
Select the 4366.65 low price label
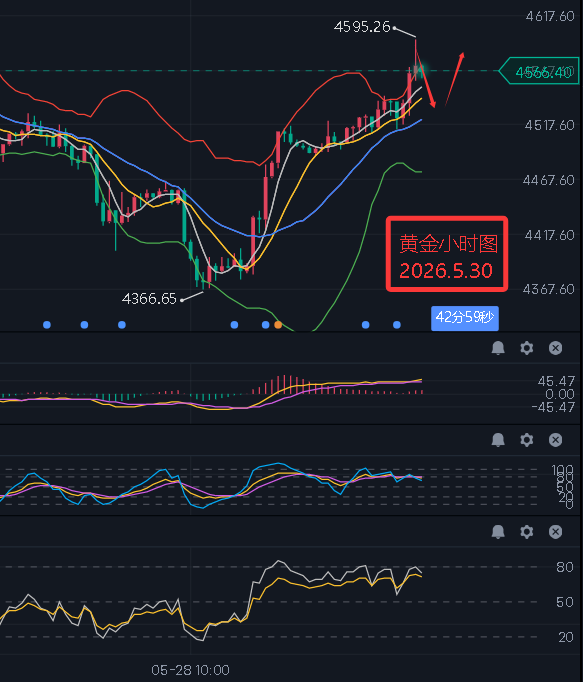(149, 299)
